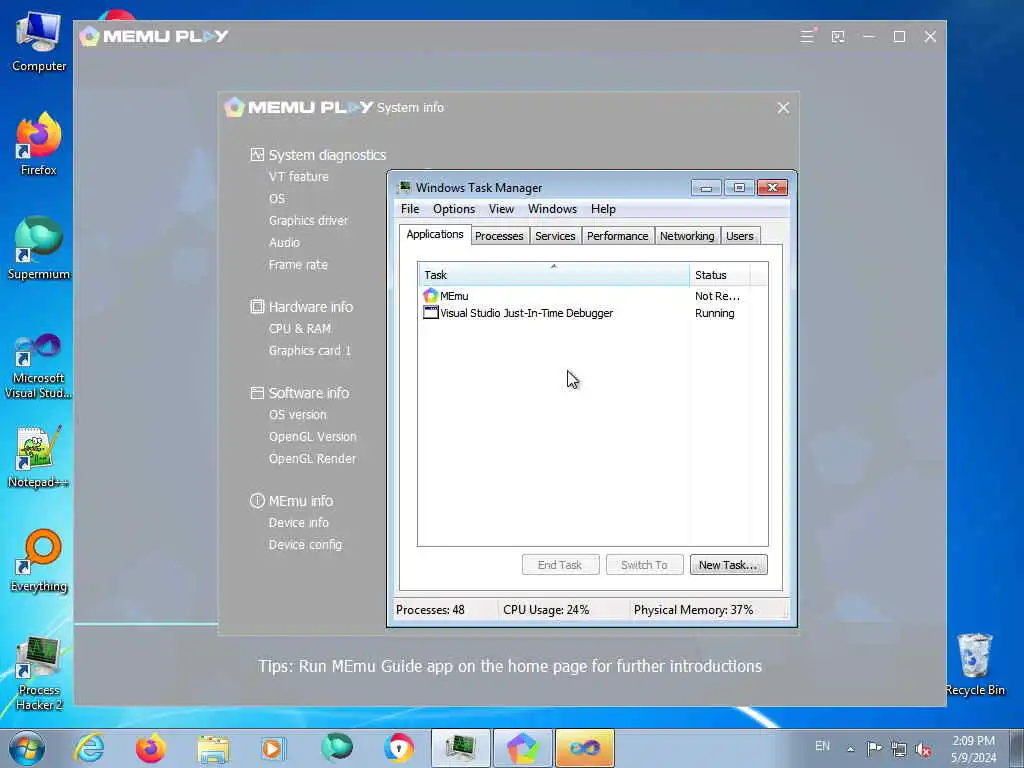Image resolution: width=1024 pixels, height=768 pixels.
Task: Click the MEmu Play window-mode icon beside the menu
Action: pos(838,37)
